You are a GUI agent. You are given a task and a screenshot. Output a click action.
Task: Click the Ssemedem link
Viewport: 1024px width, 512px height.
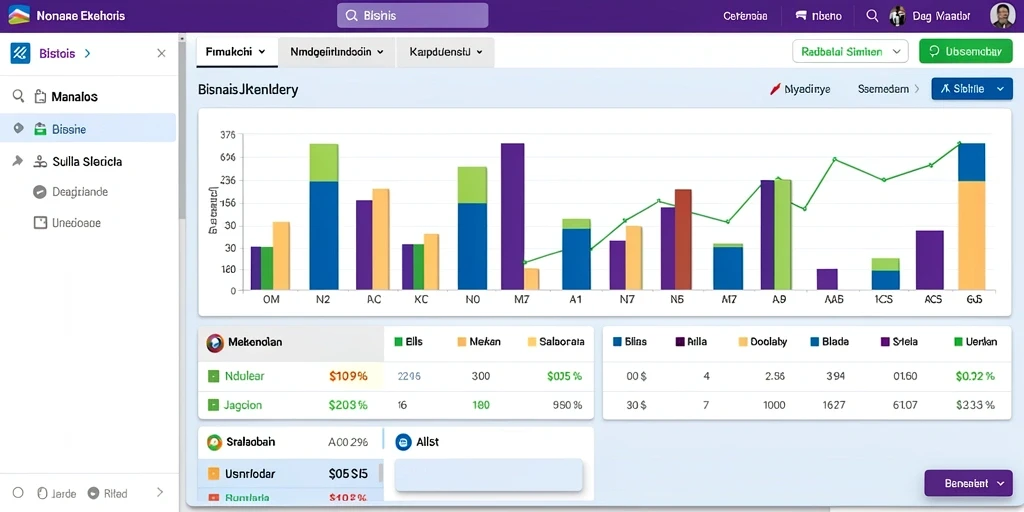[883, 89]
